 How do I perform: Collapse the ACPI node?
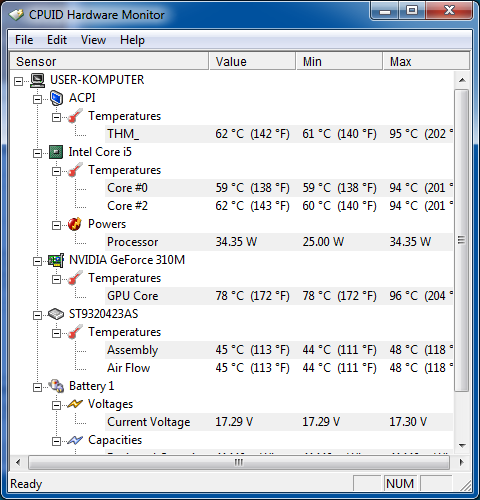[x=37, y=99]
